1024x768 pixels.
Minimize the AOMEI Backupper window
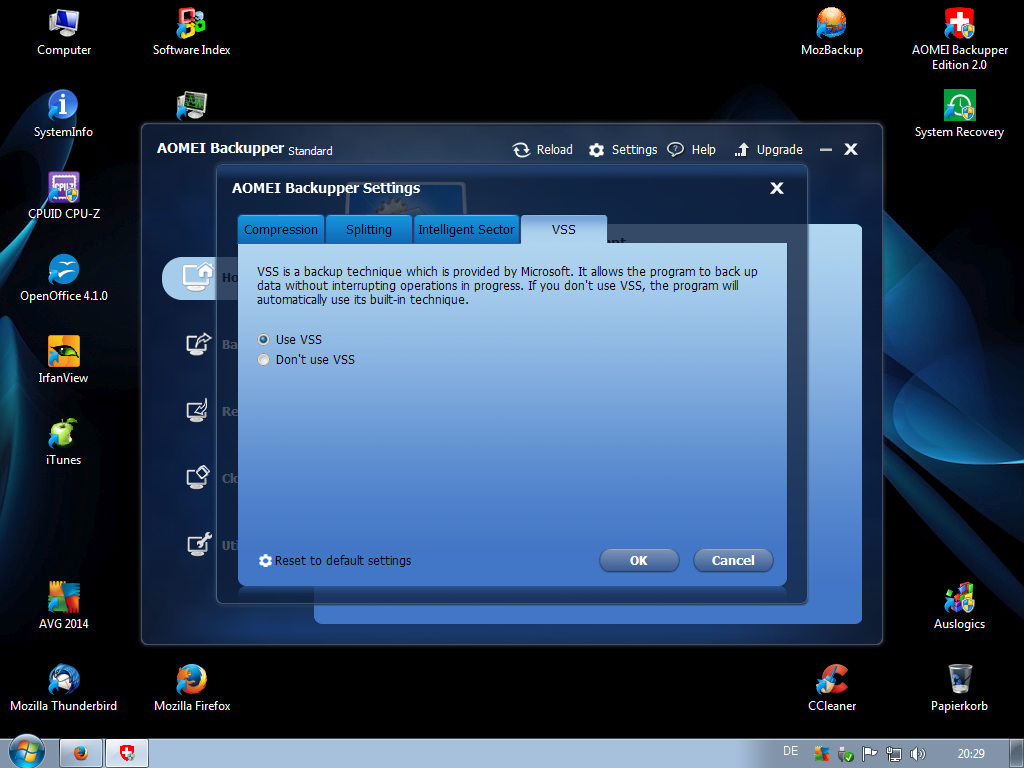(x=825, y=150)
